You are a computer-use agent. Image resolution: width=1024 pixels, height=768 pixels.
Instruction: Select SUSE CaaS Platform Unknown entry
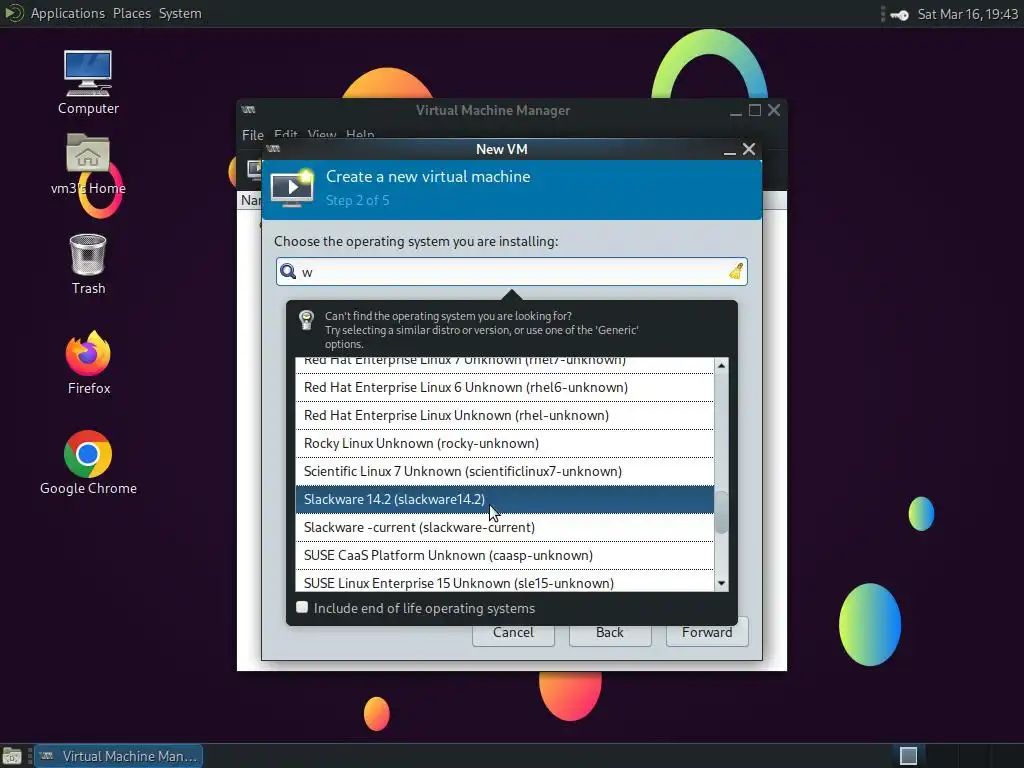(x=505, y=555)
